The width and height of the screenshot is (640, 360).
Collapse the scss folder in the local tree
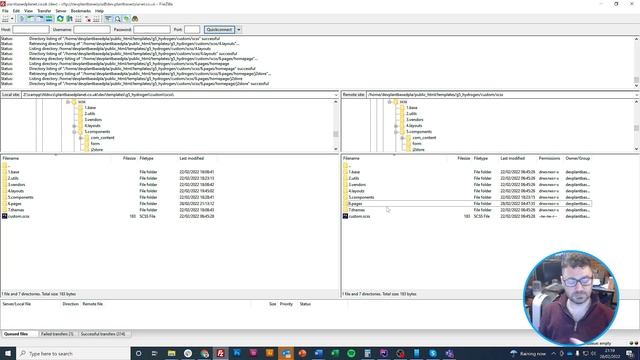(68, 102)
